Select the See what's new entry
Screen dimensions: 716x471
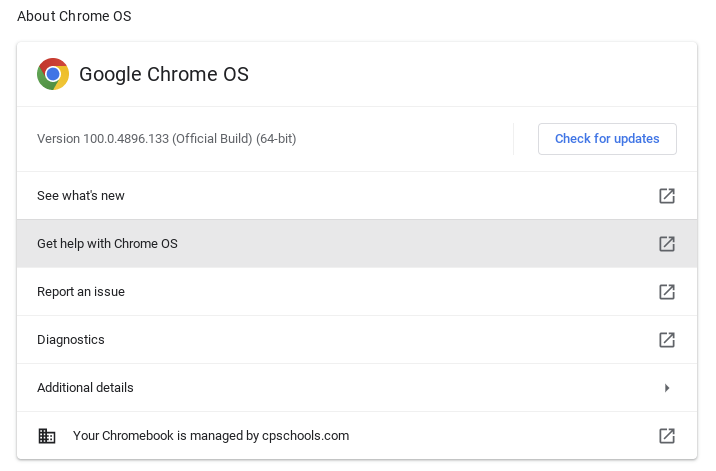click(x=357, y=196)
